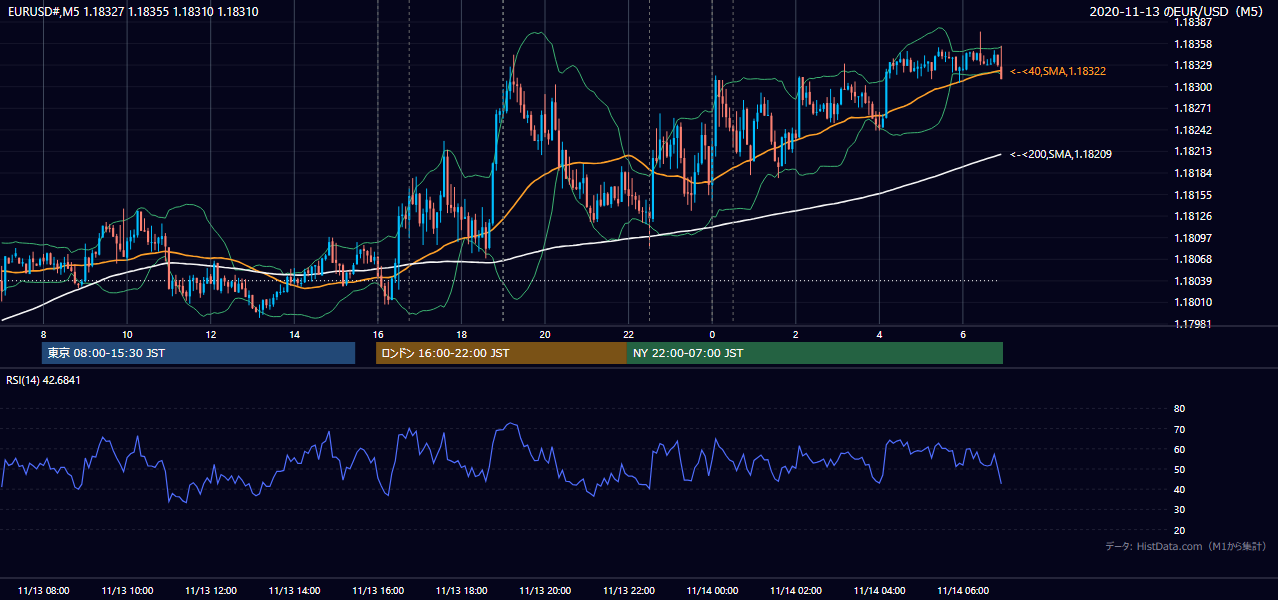1278x600 pixels.
Task: Click hour tick 14 under price chart
Action: click(294, 334)
